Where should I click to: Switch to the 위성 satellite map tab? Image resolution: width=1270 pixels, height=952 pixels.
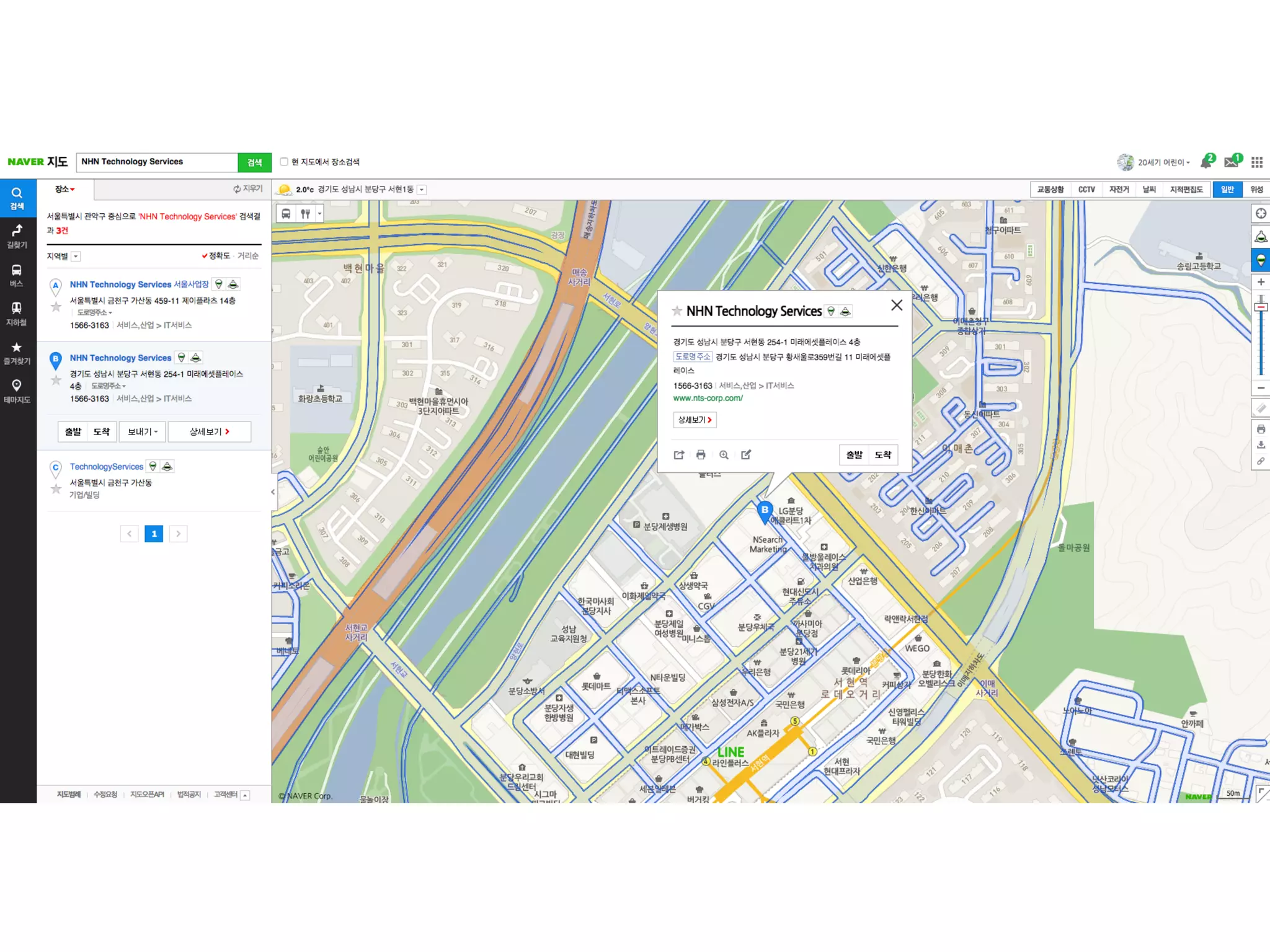(x=1256, y=190)
